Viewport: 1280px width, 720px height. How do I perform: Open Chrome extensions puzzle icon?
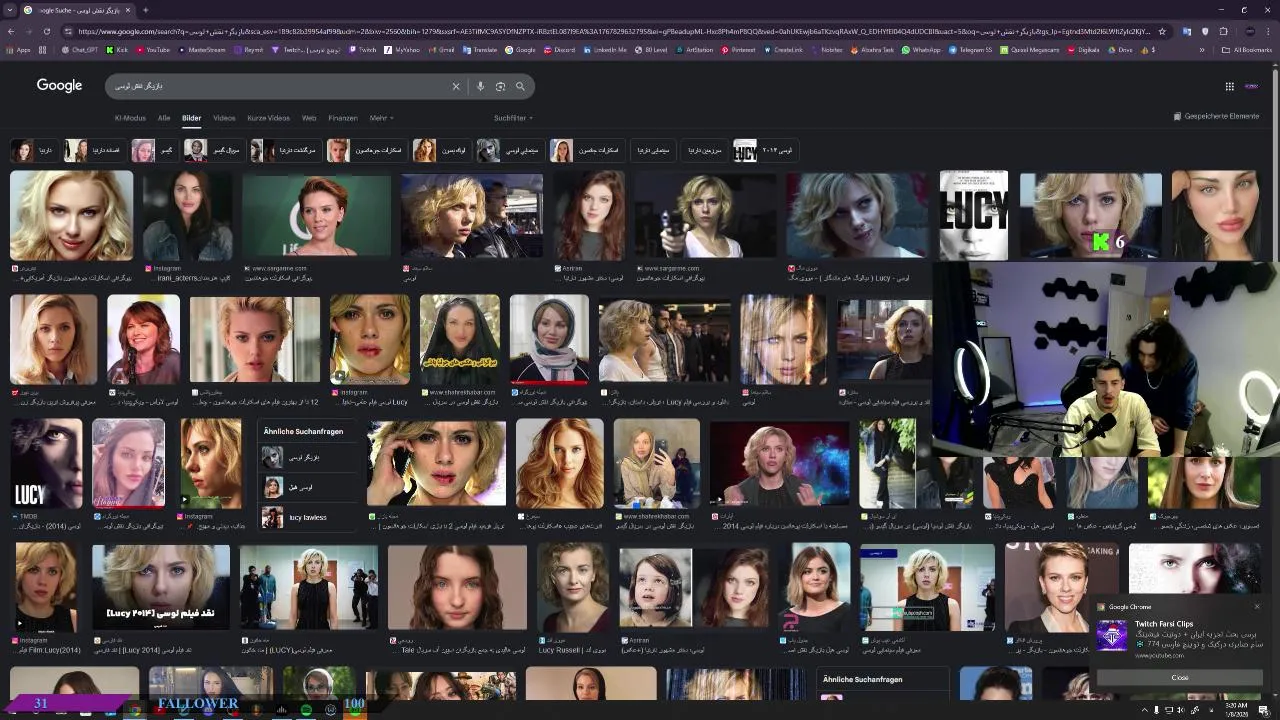(1223, 31)
